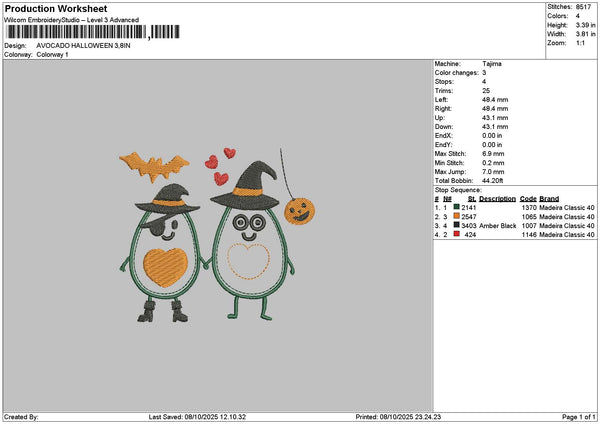Click the green 2141 thread color swatch
Viewport: 600px width, 424px height.
[x=456, y=207]
